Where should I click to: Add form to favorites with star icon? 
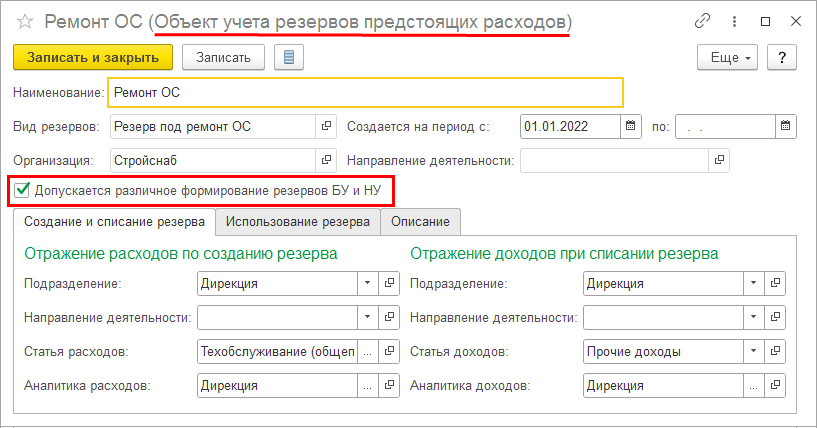pyautogui.click(x=22, y=21)
